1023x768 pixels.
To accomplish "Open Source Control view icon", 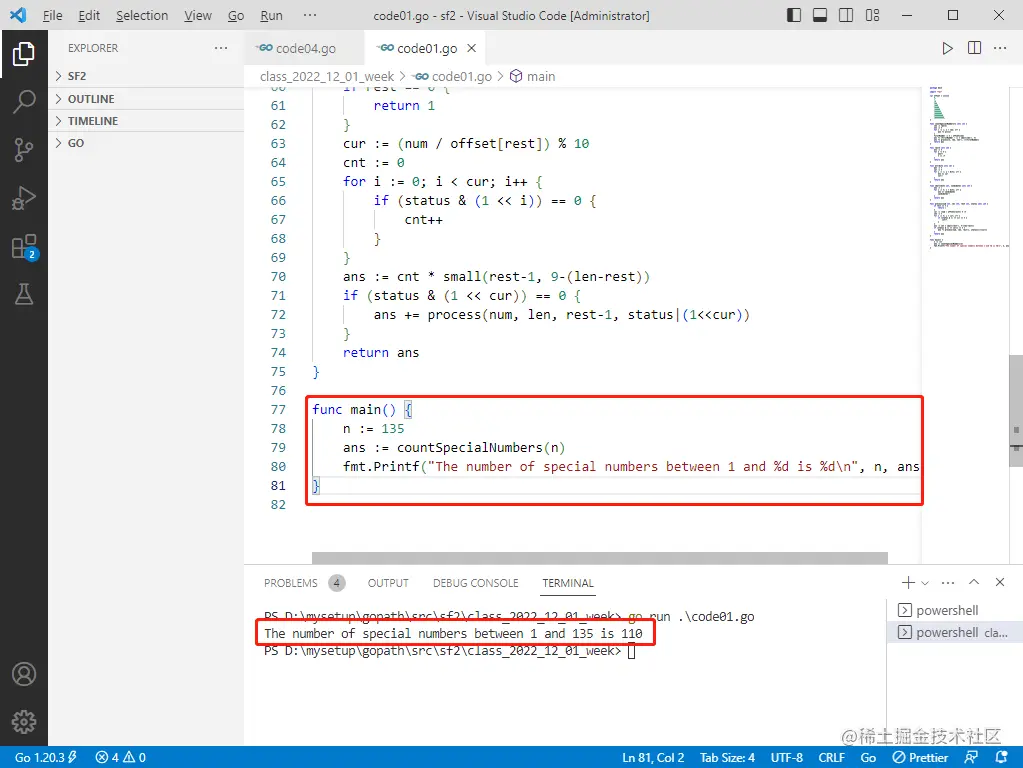I will (23, 149).
